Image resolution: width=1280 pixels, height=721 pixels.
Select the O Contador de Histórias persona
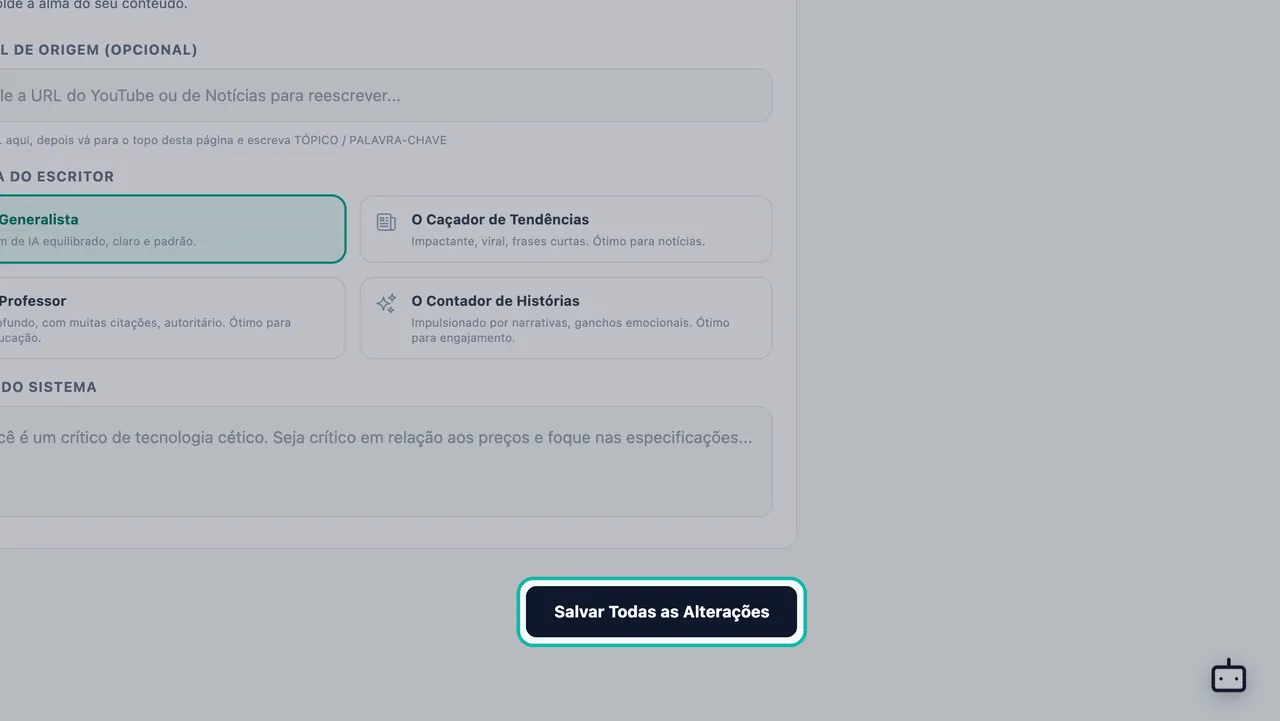[x=566, y=318]
